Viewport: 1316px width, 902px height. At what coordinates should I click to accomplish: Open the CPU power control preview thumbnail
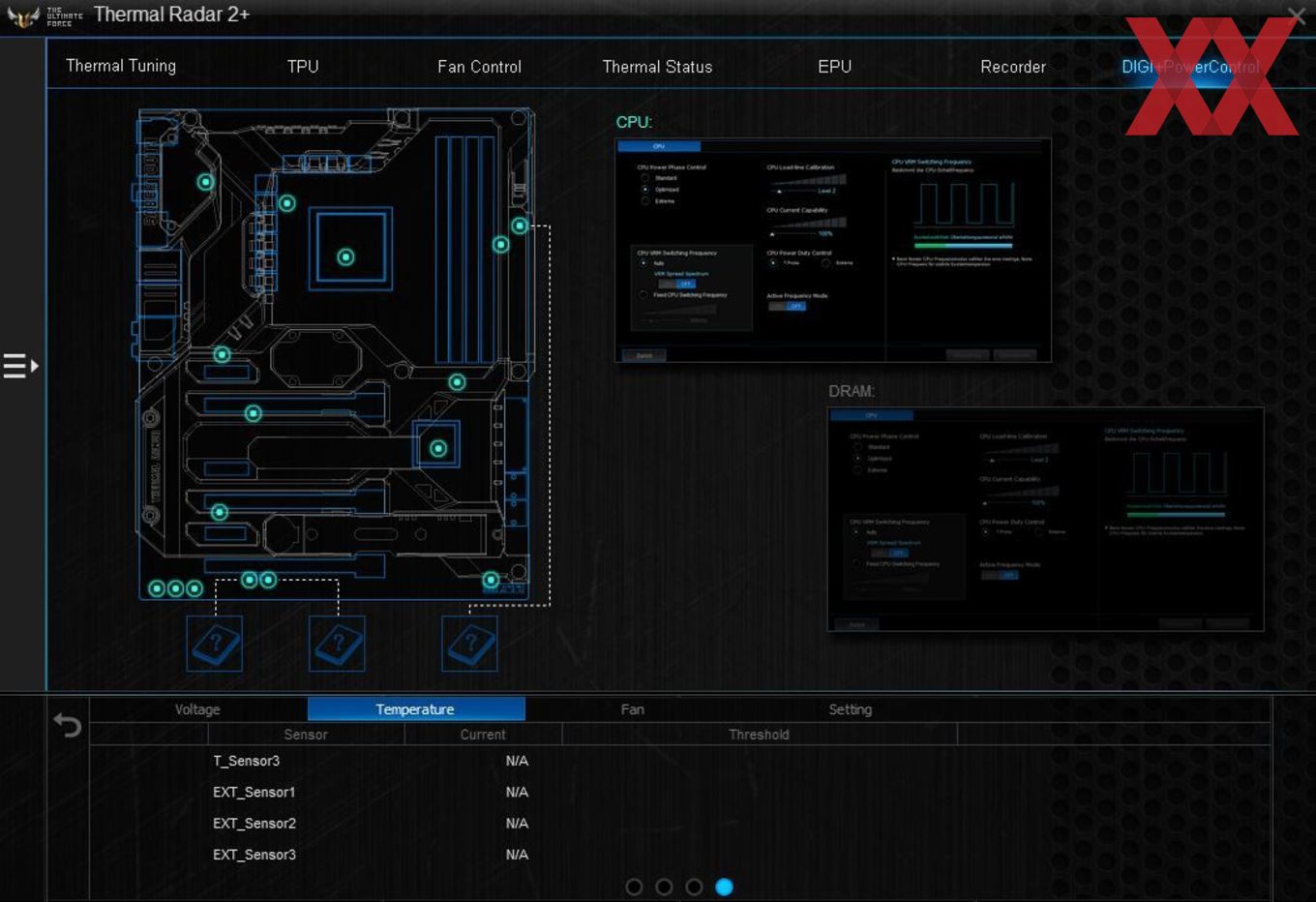[833, 251]
